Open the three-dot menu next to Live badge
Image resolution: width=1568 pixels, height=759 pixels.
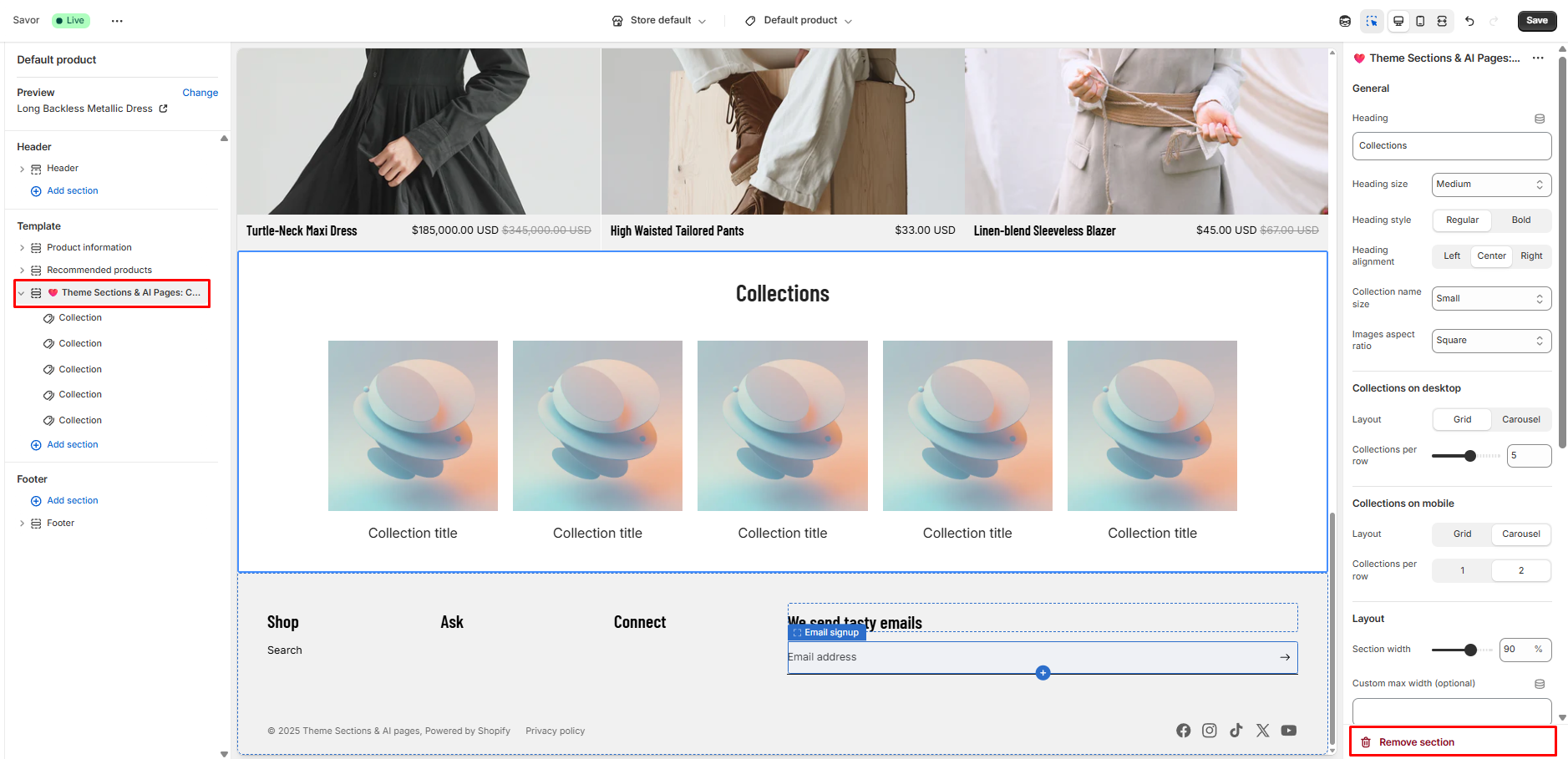(117, 21)
